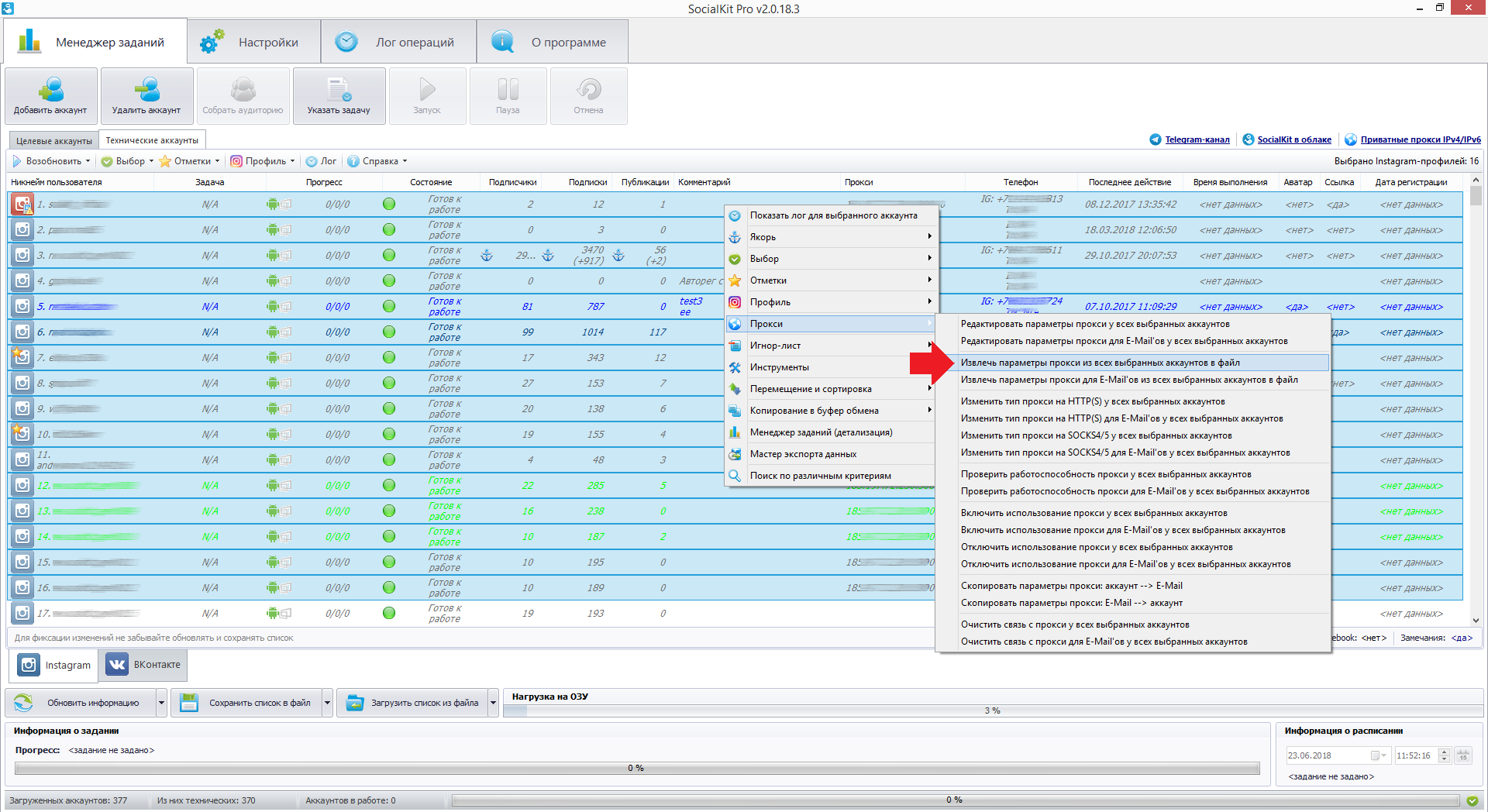Open the Профиль toolbar dropdown
Screen dimensions: 1488x812
[292, 161]
